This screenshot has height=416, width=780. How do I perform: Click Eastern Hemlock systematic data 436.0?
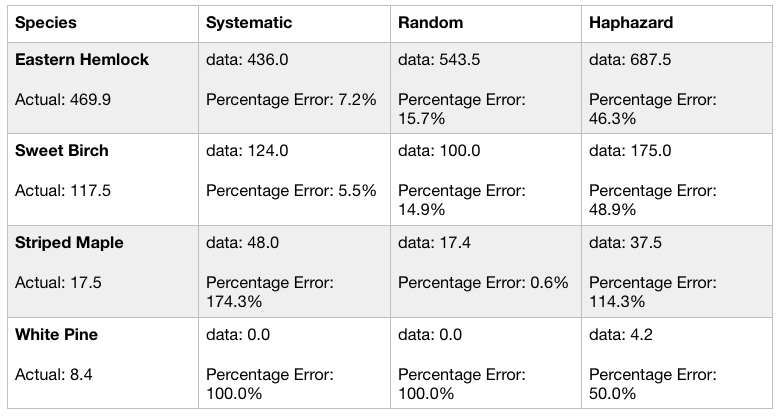(247, 60)
